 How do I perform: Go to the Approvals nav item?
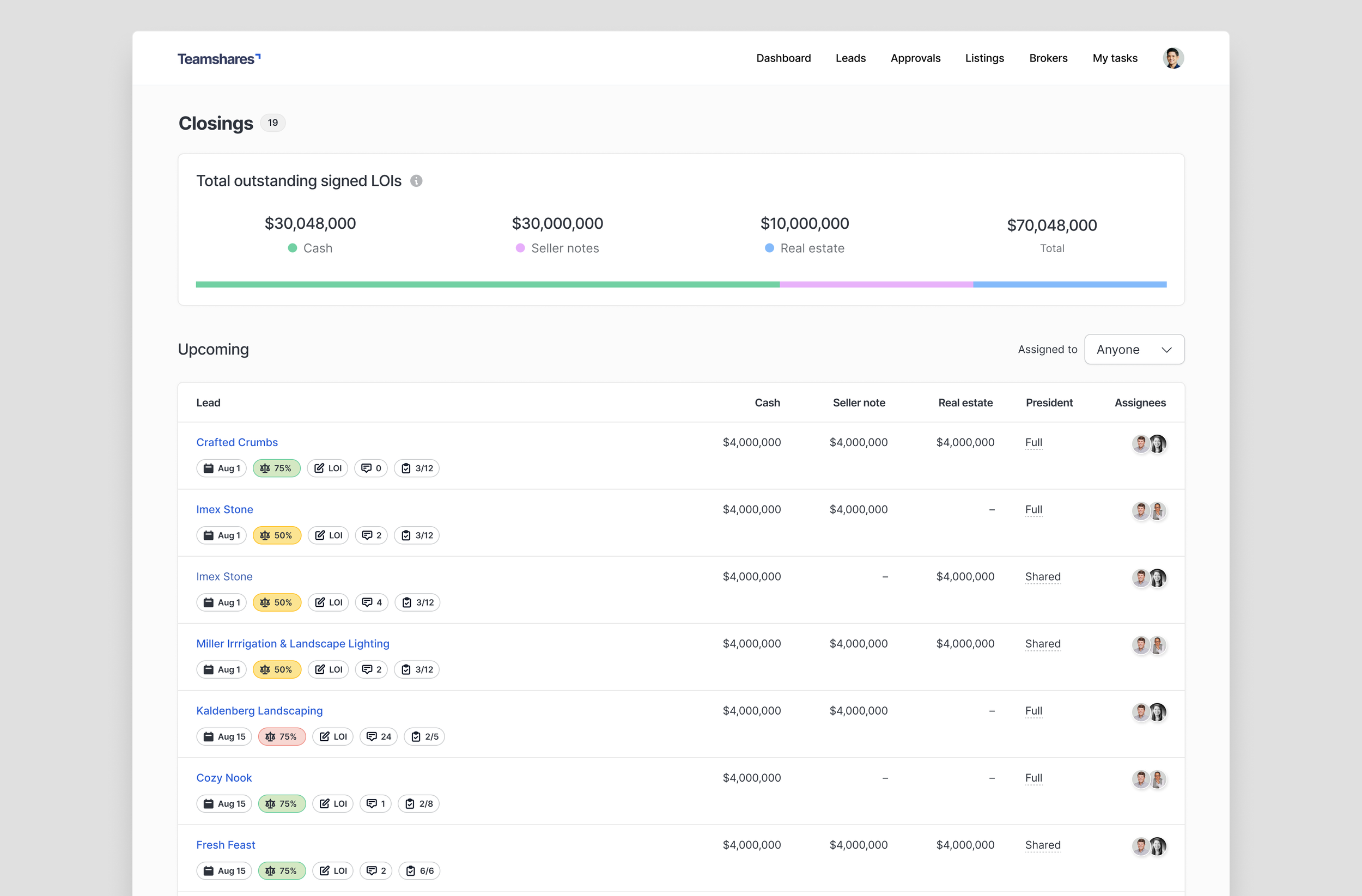[915, 58]
